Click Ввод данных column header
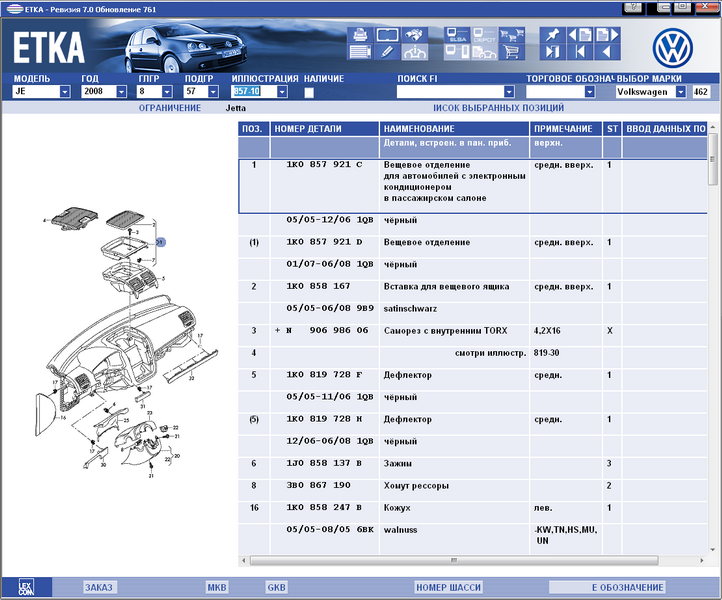The width and height of the screenshot is (722, 600). coord(665,129)
